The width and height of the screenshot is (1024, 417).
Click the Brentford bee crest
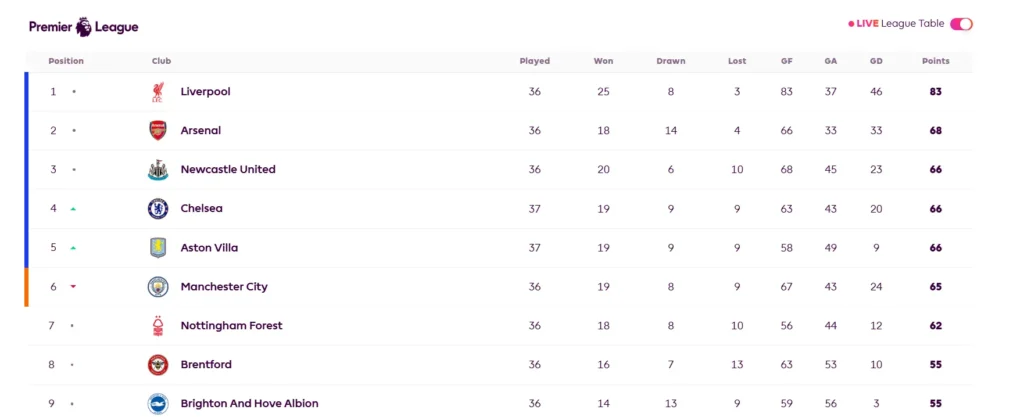(x=157, y=365)
